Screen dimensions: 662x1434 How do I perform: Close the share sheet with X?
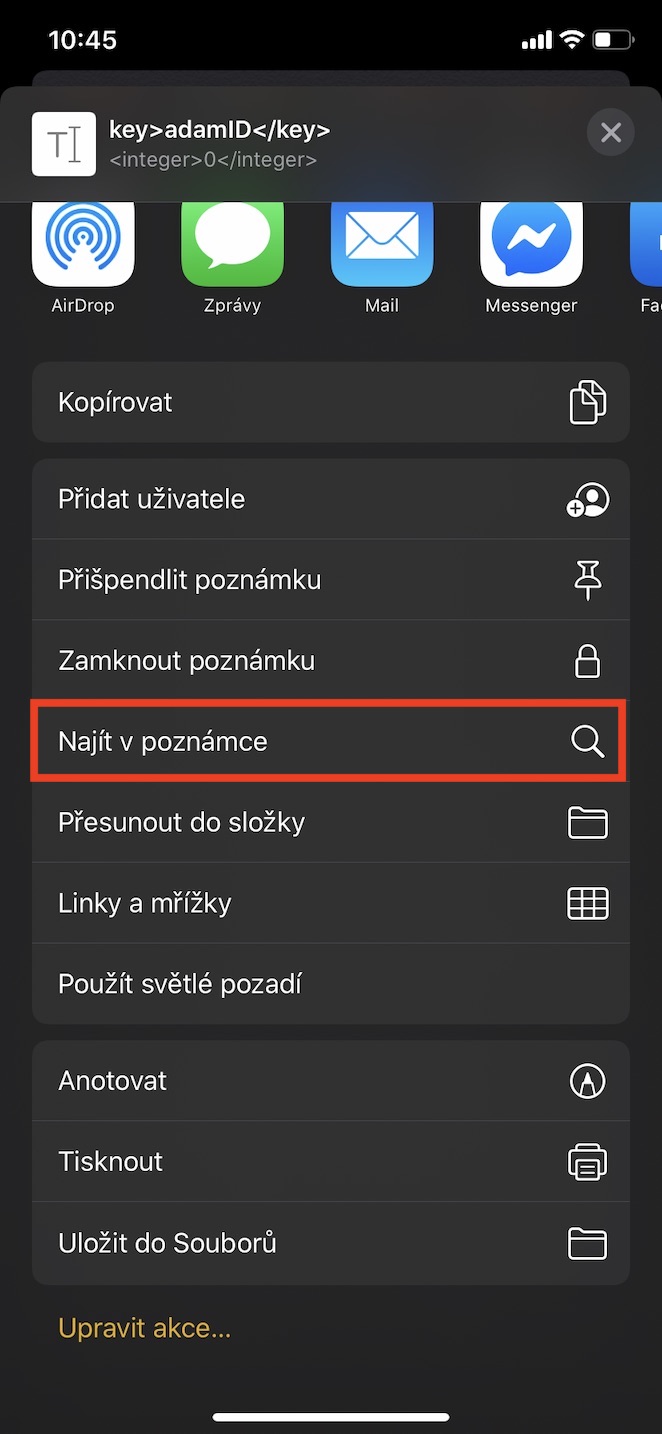point(610,133)
